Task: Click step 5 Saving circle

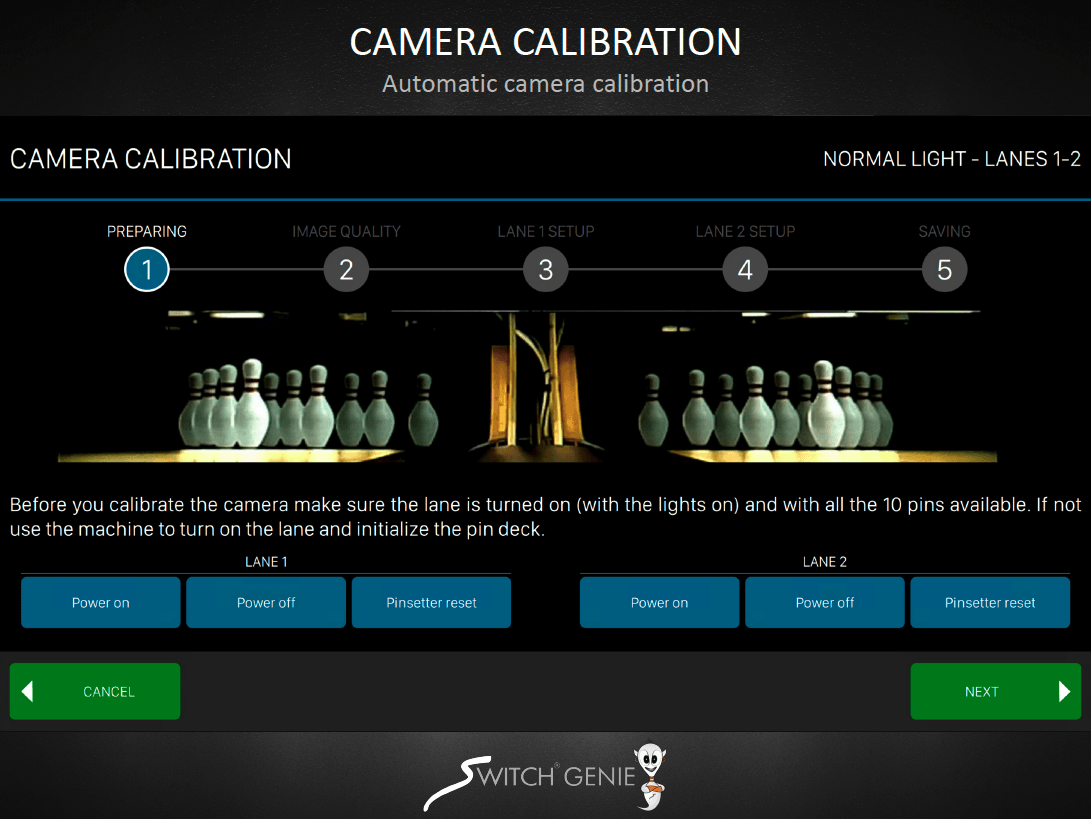Action: (944, 269)
